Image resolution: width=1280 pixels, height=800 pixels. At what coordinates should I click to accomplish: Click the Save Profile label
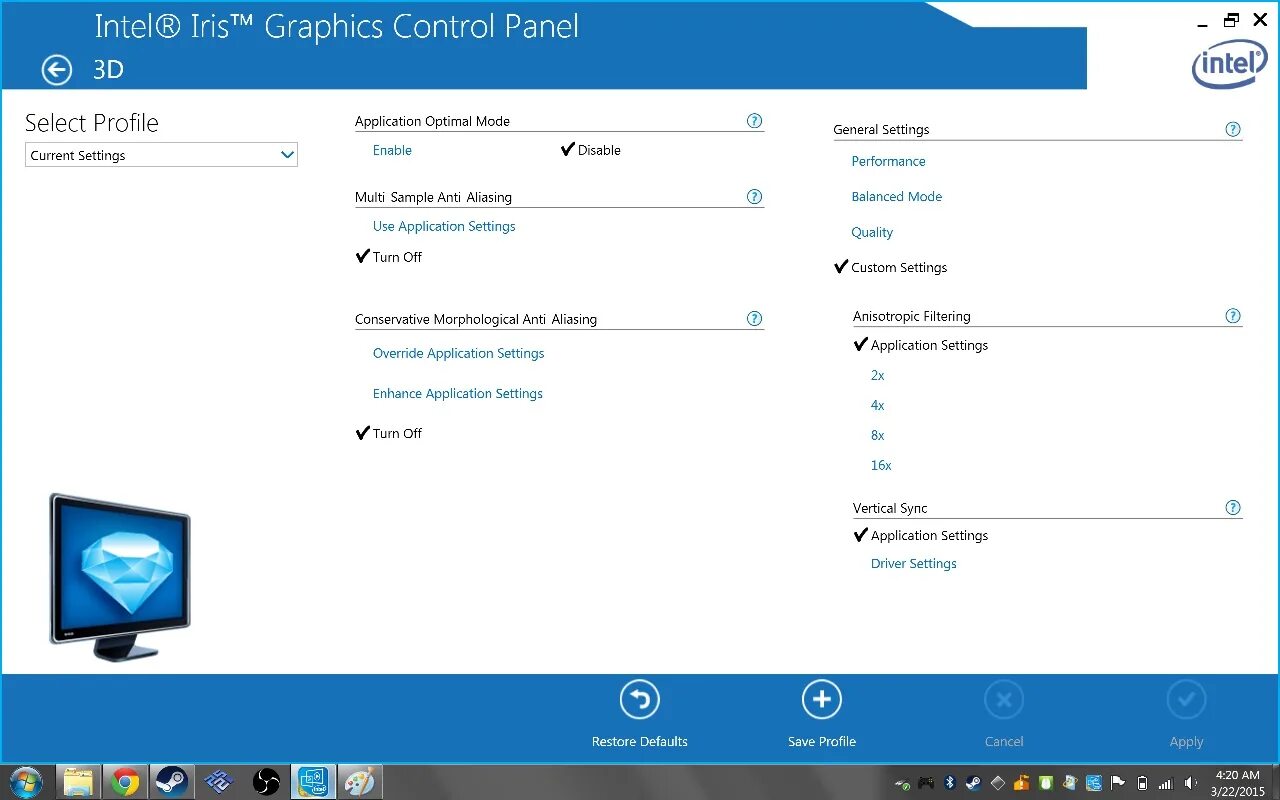coord(822,742)
